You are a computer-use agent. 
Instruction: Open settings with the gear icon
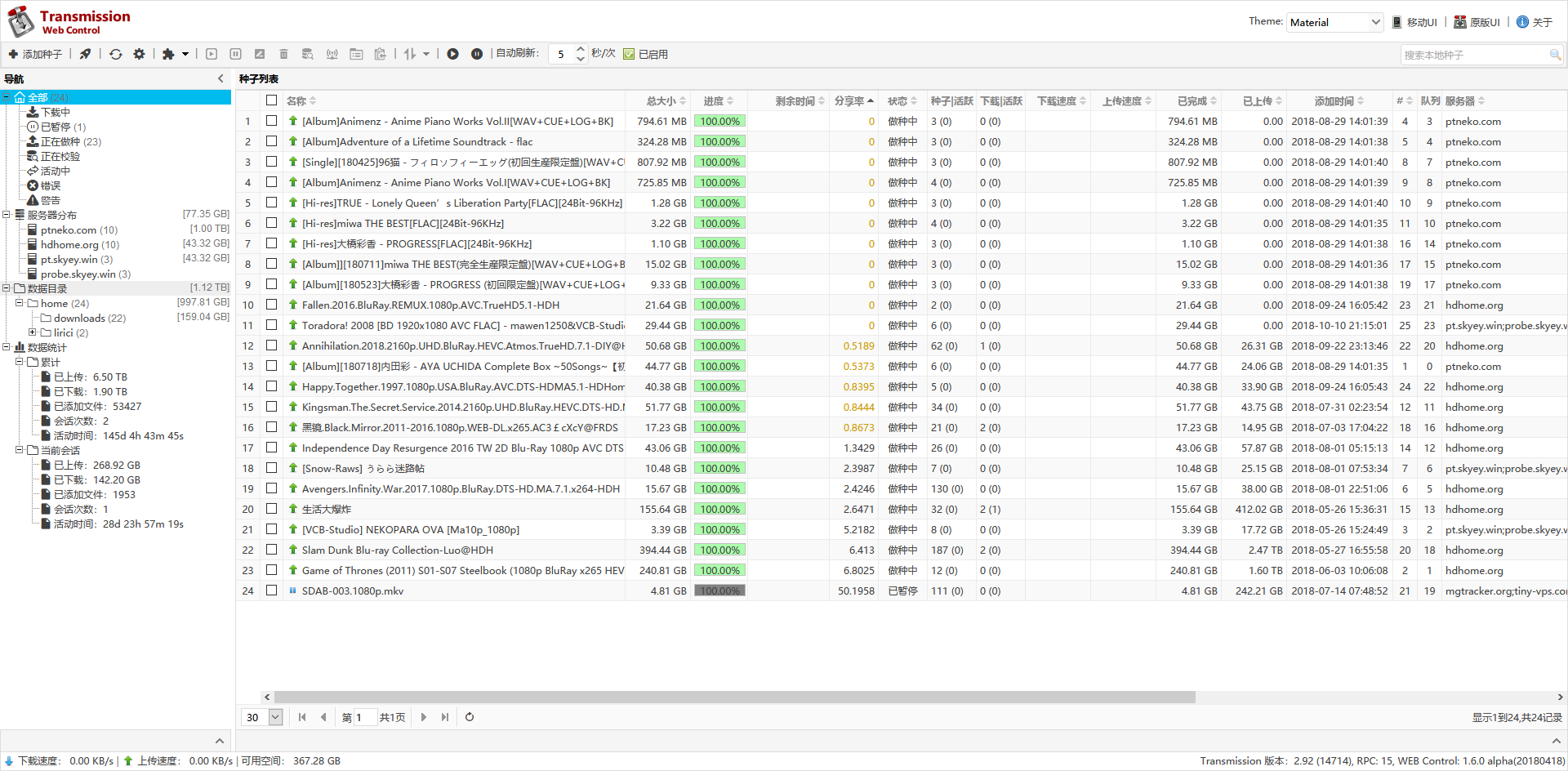[x=139, y=54]
